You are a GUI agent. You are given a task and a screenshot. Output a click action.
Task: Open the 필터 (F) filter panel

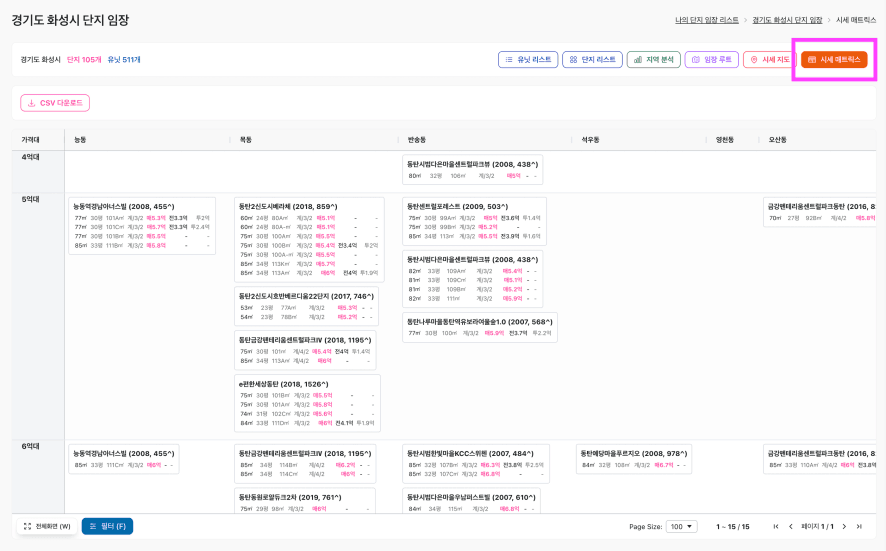tap(107, 526)
